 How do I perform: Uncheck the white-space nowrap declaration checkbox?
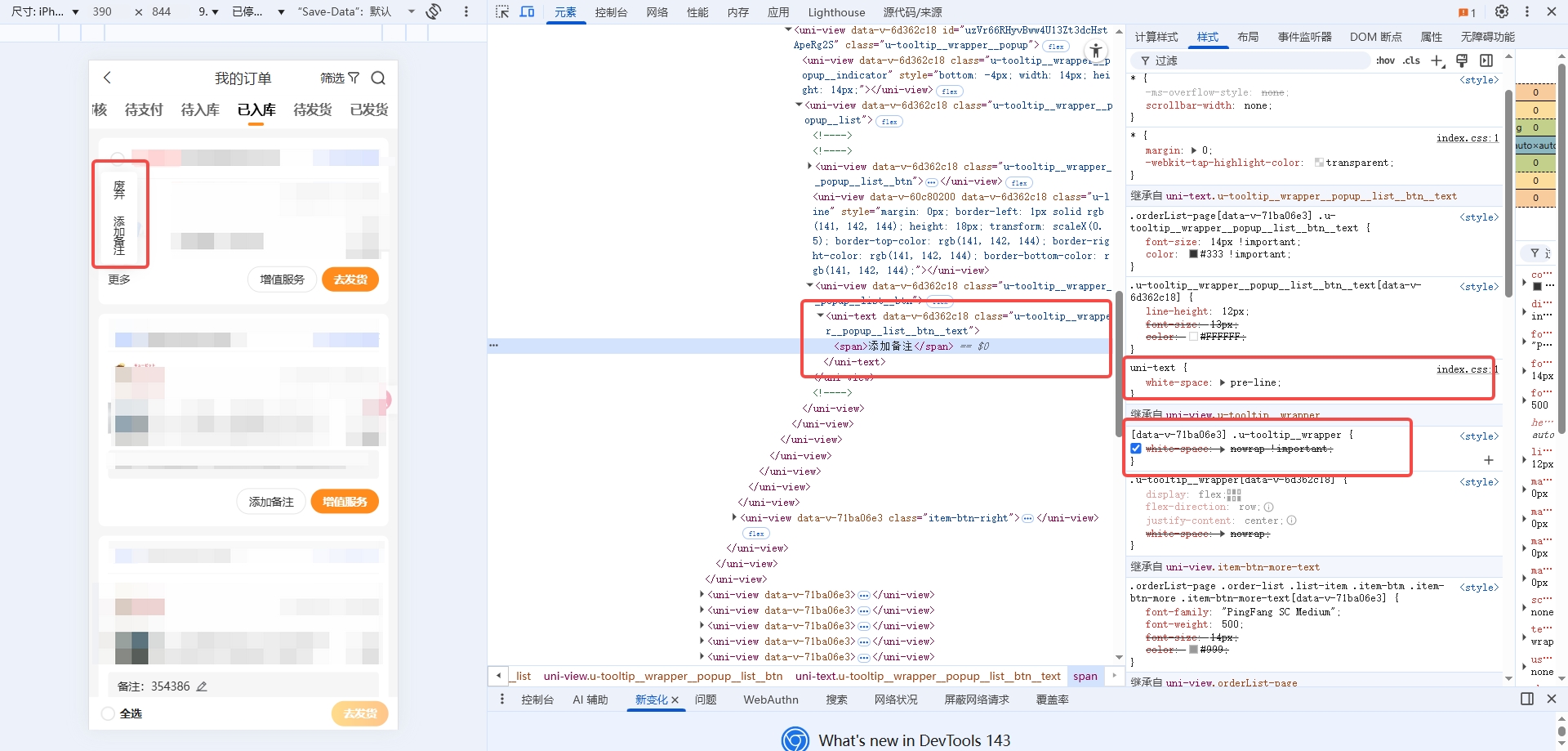(x=1136, y=449)
